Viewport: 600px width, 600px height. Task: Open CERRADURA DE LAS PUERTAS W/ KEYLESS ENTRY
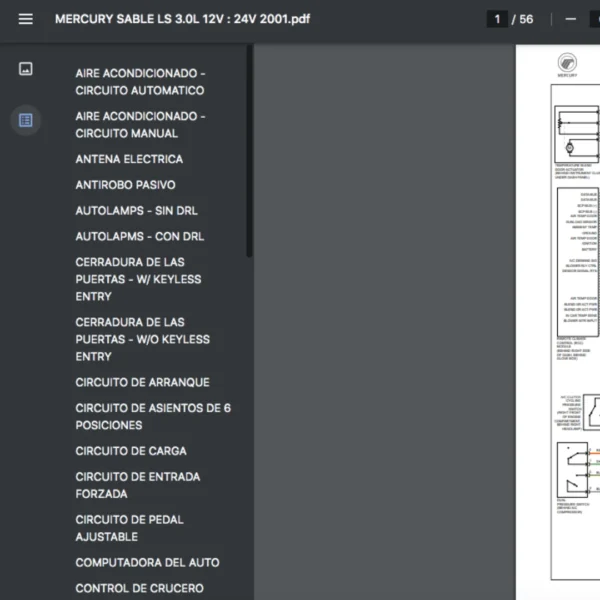tap(138, 279)
